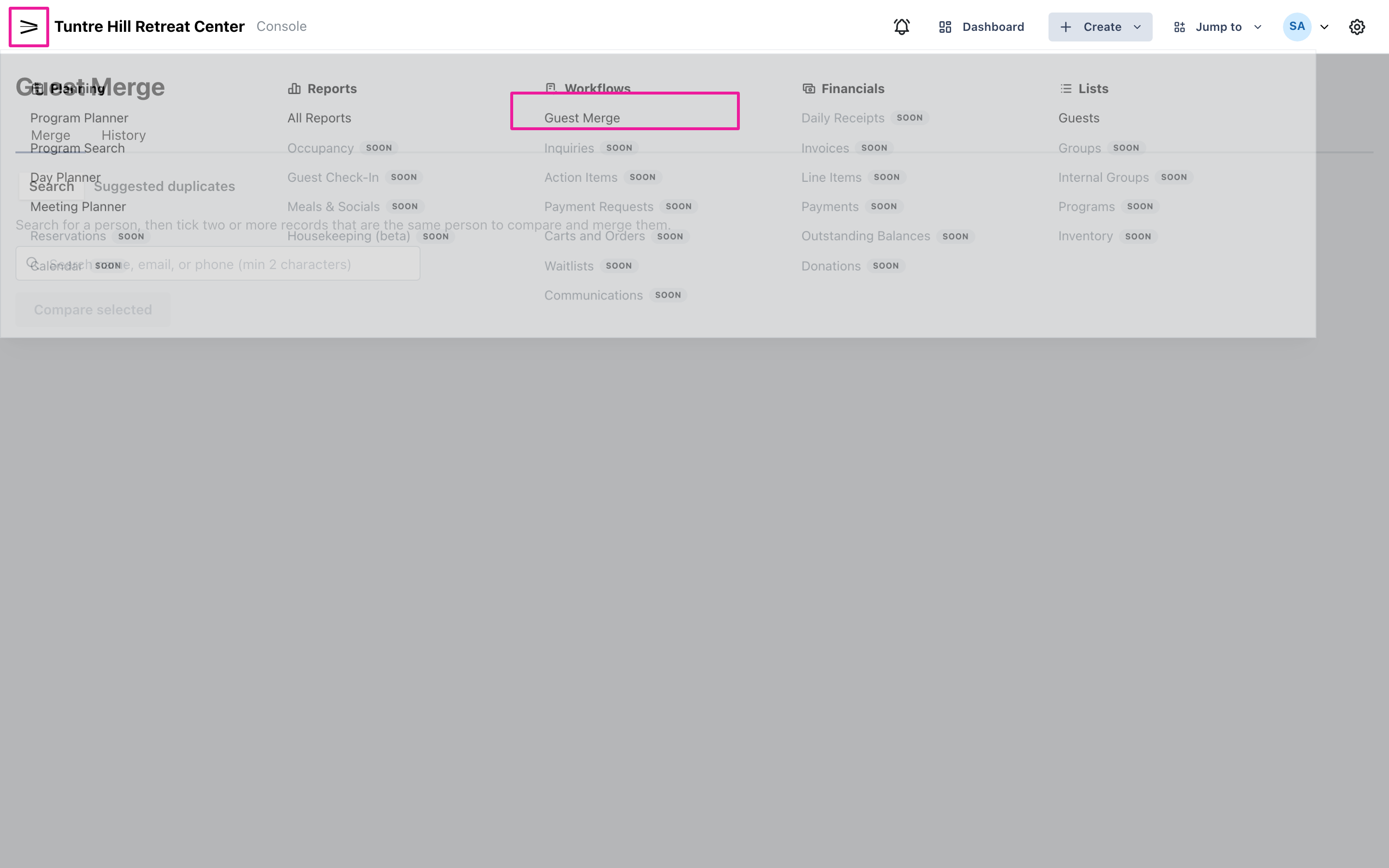Go to the Dashboard
The width and height of the screenshot is (1389, 868).
point(981,27)
